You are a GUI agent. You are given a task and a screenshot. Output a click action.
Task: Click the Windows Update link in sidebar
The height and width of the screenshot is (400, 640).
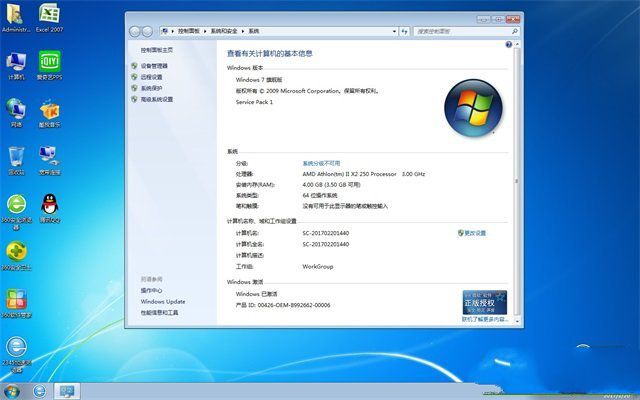(162, 301)
